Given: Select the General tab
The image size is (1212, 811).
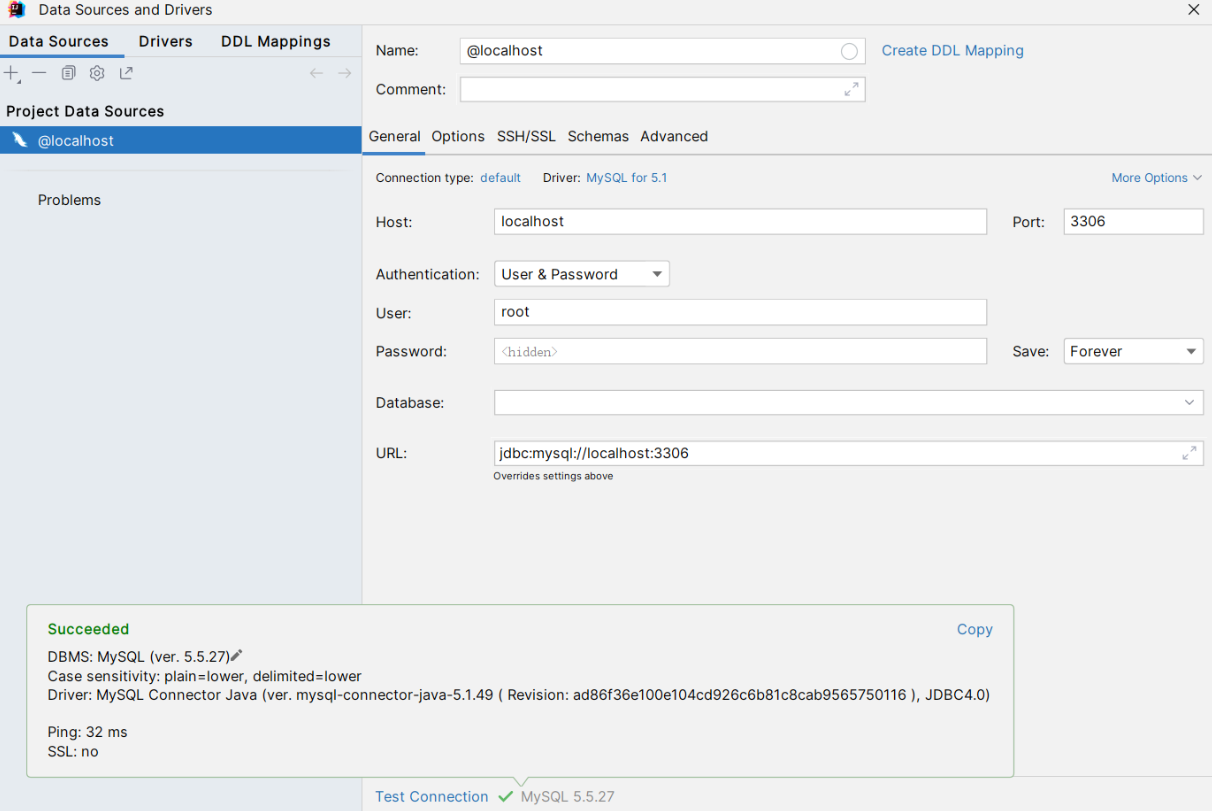Looking at the screenshot, I should click(395, 136).
